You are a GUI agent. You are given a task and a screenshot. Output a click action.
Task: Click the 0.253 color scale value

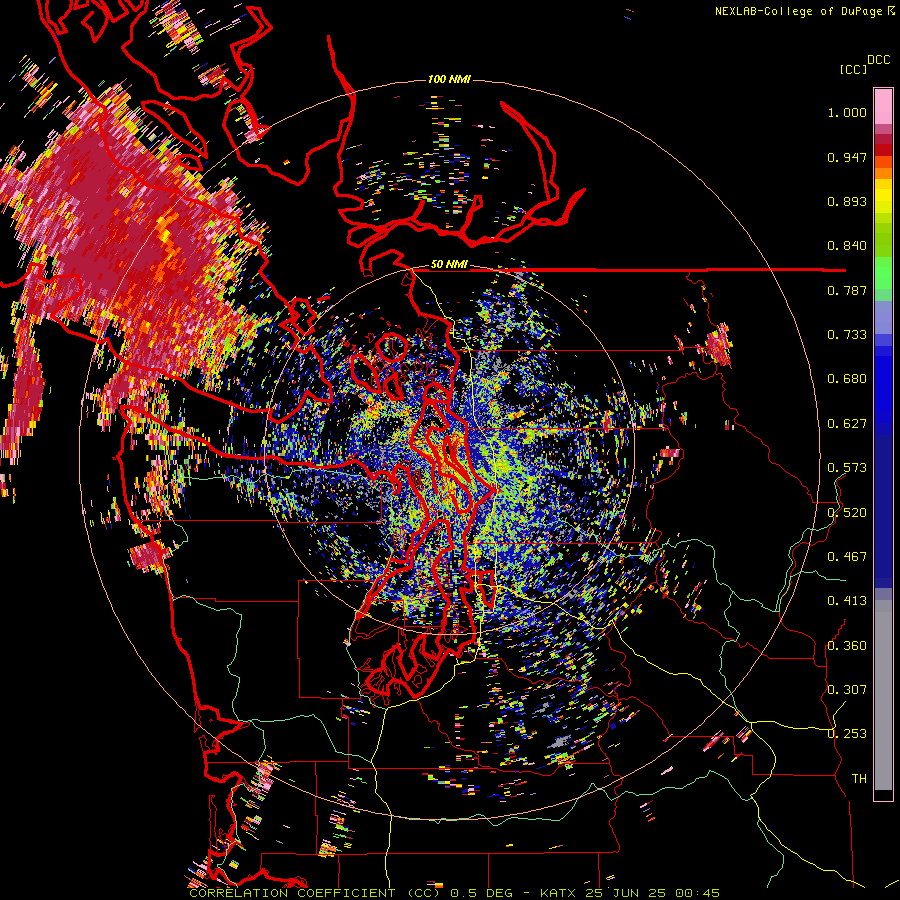pos(847,734)
